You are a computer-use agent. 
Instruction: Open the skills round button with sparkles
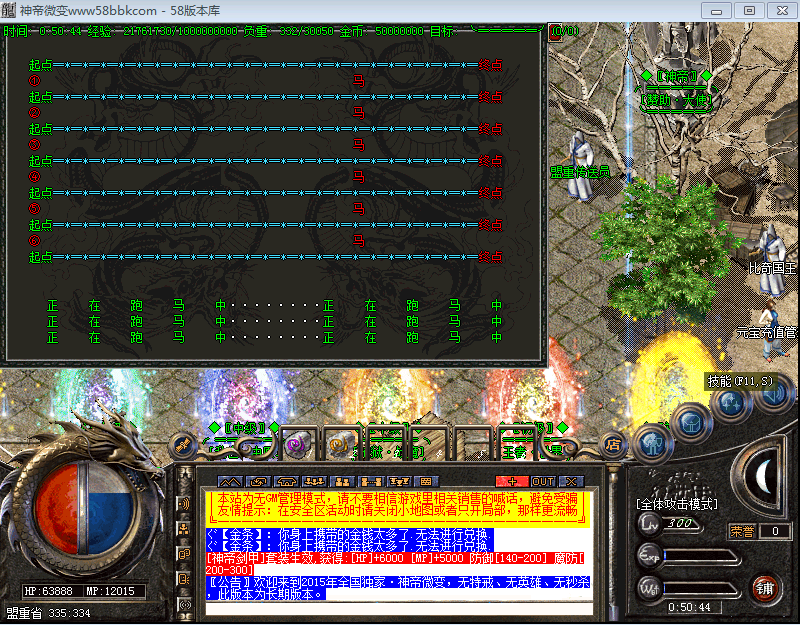point(731,403)
